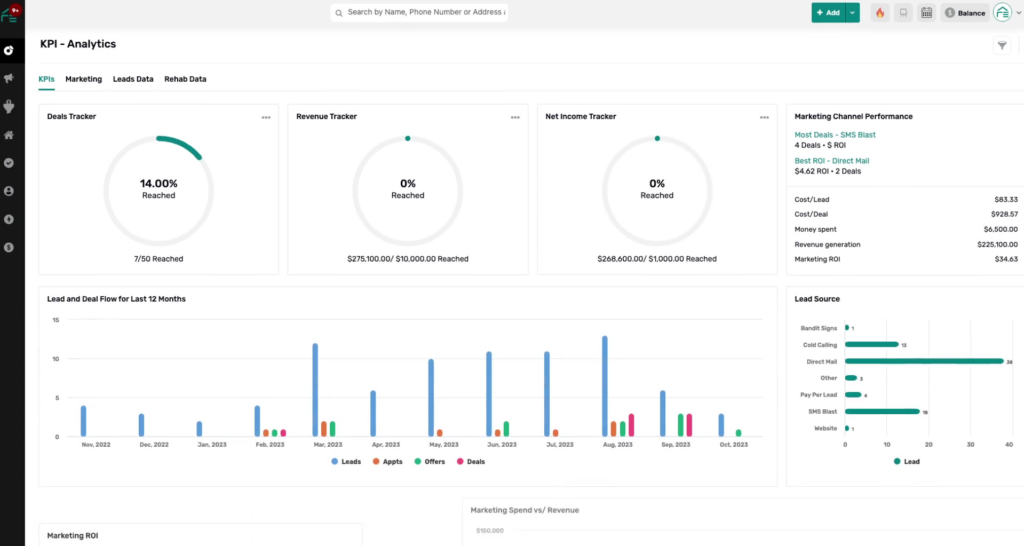Click the account avatar logo

pos(1002,12)
